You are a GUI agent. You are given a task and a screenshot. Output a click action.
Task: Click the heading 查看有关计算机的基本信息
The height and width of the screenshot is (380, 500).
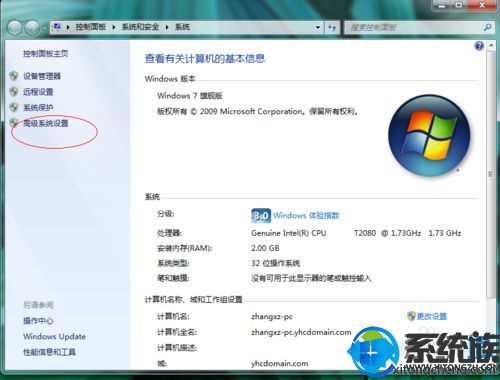pyautogui.click(x=205, y=59)
